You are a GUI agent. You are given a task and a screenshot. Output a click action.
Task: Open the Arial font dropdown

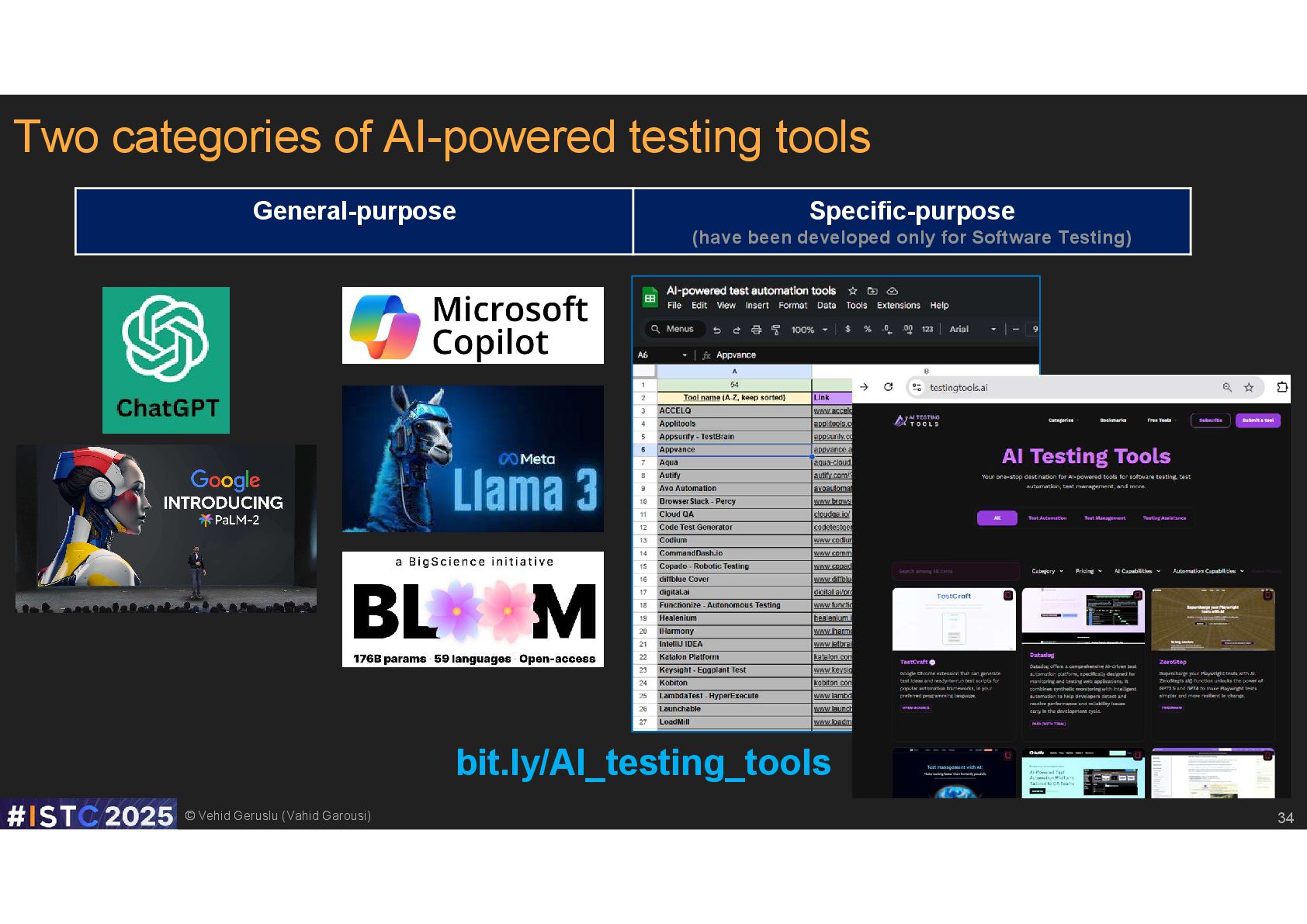(x=972, y=329)
